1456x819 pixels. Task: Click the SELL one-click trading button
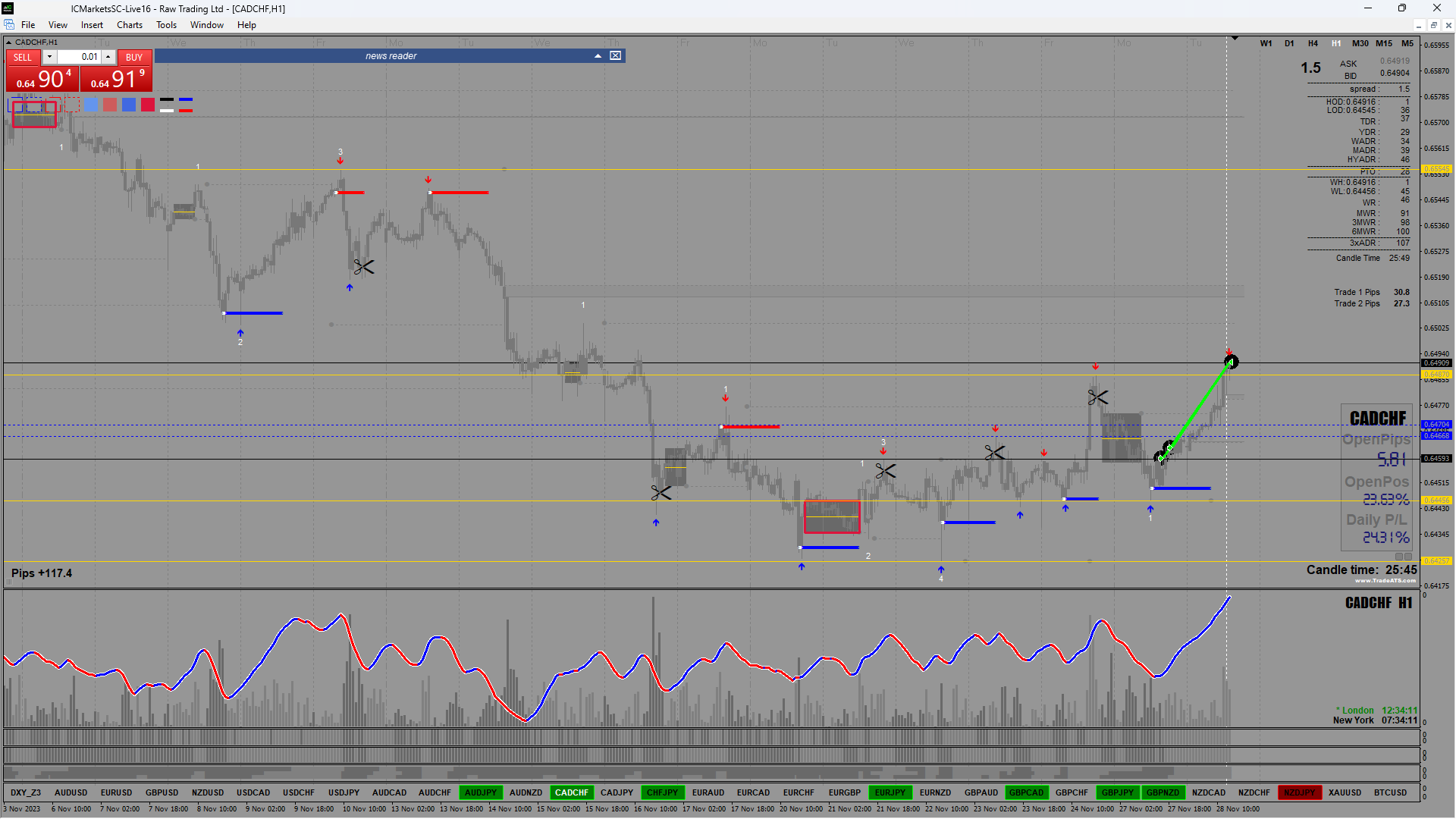[x=23, y=57]
